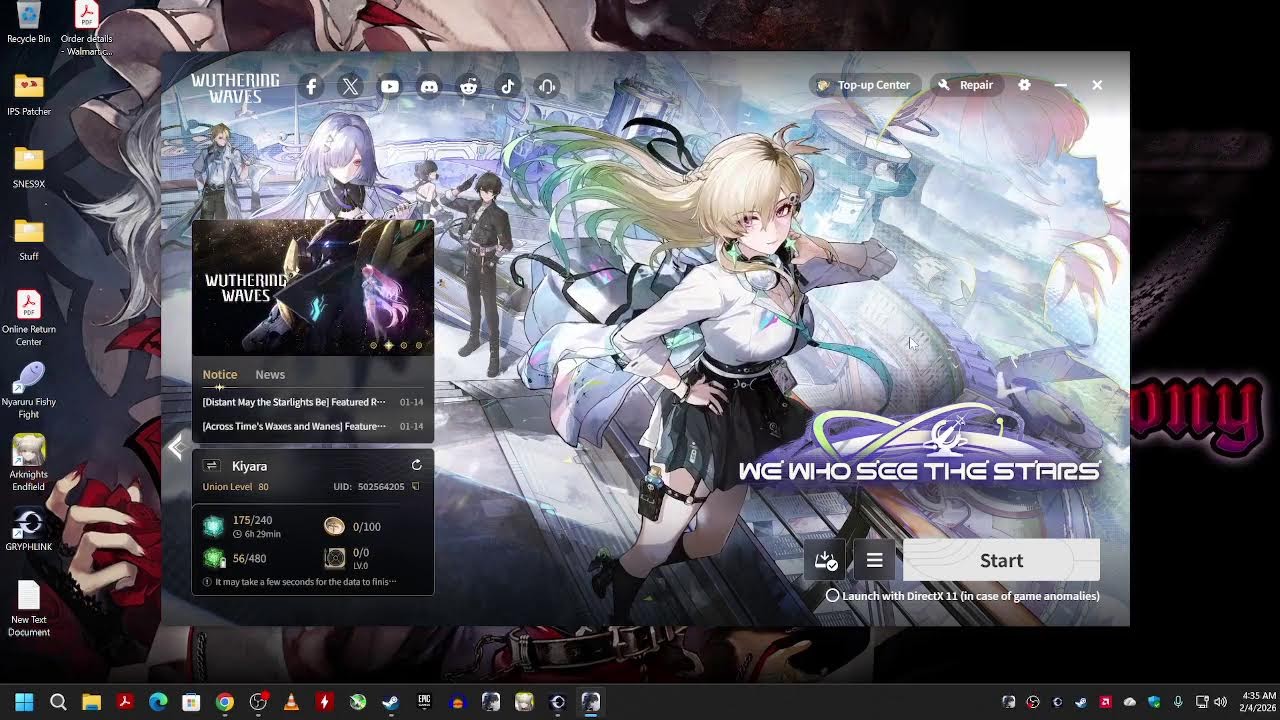
Task: Open the customer support headset icon
Action: click(x=547, y=87)
